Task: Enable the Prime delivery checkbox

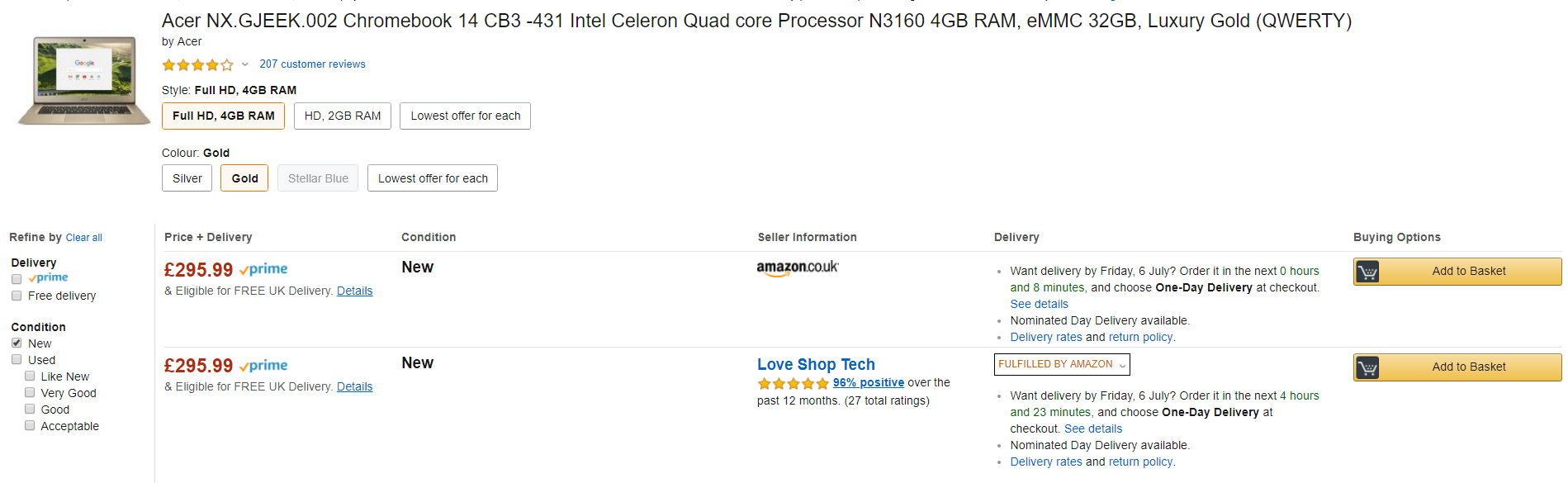Action: 17,279
